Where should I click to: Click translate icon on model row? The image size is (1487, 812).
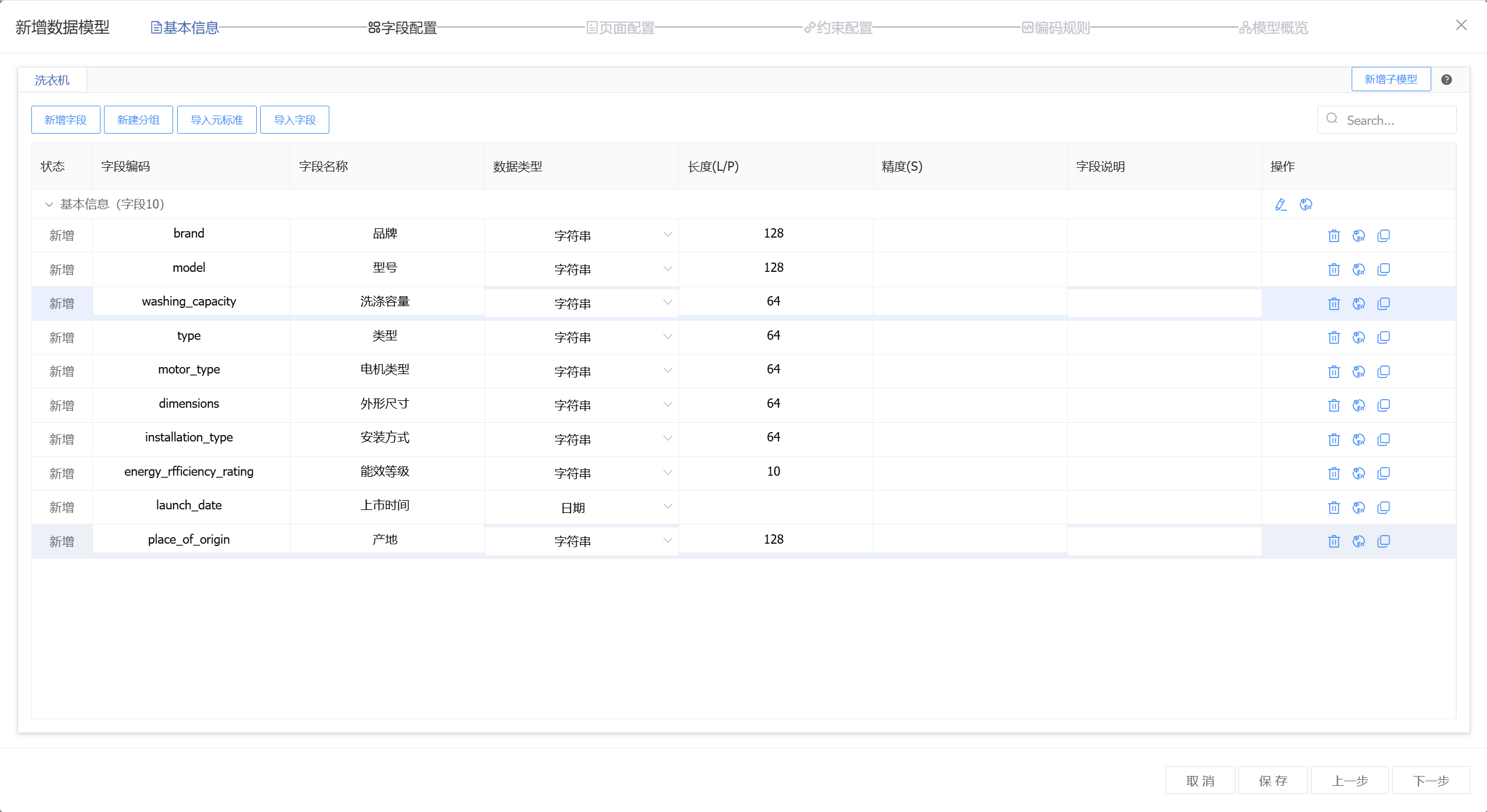pyautogui.click(x=1359, y=270)
